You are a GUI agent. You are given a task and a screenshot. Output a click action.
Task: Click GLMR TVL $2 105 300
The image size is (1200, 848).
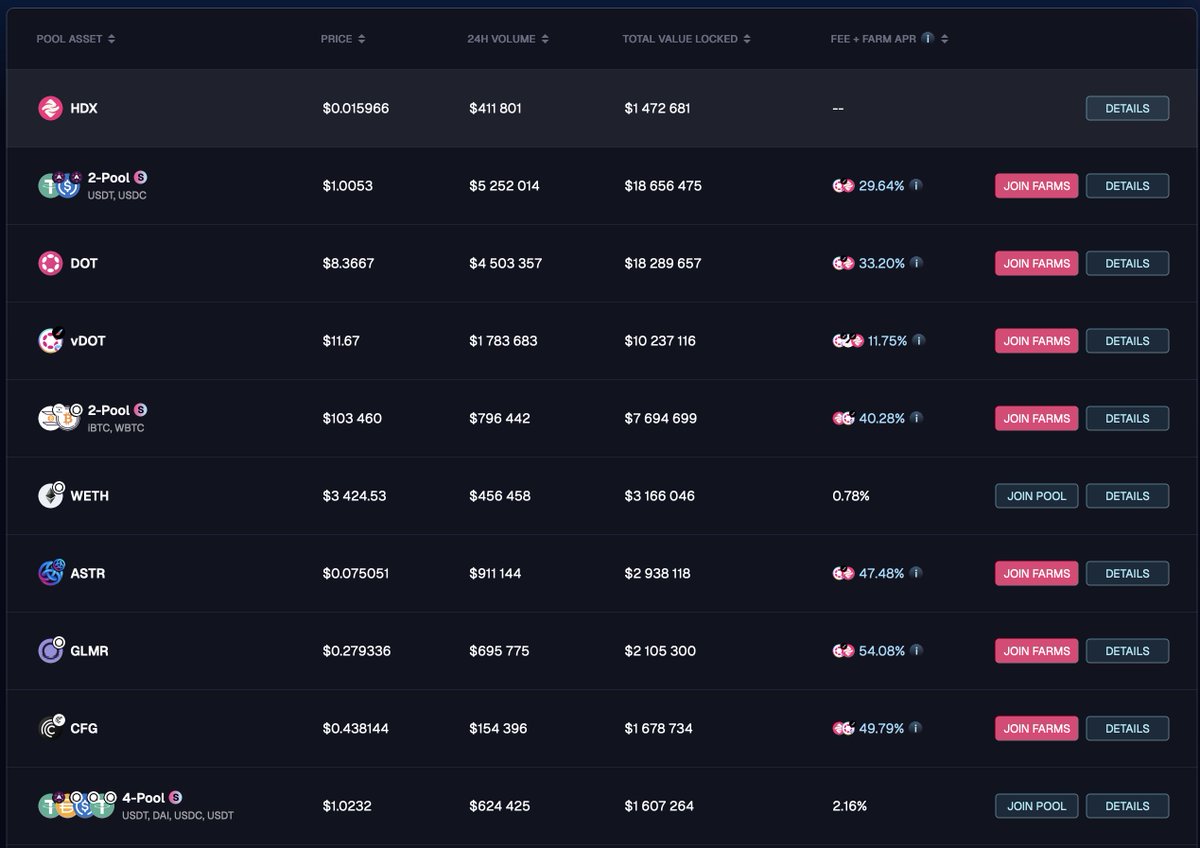coord(660,651)
